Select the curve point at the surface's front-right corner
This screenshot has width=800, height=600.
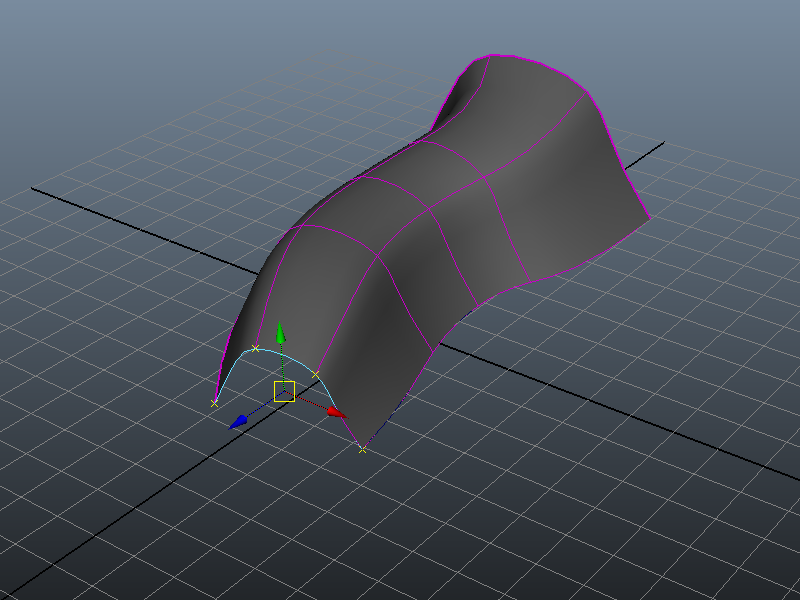(362, 449)
